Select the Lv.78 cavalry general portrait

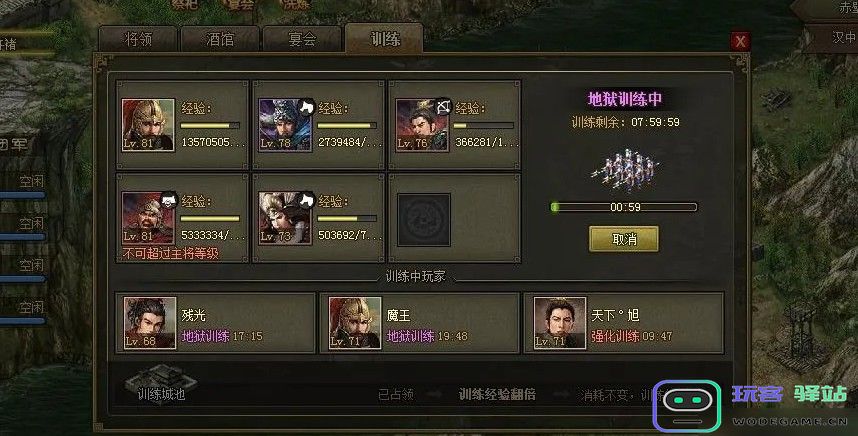click(285, 125)
